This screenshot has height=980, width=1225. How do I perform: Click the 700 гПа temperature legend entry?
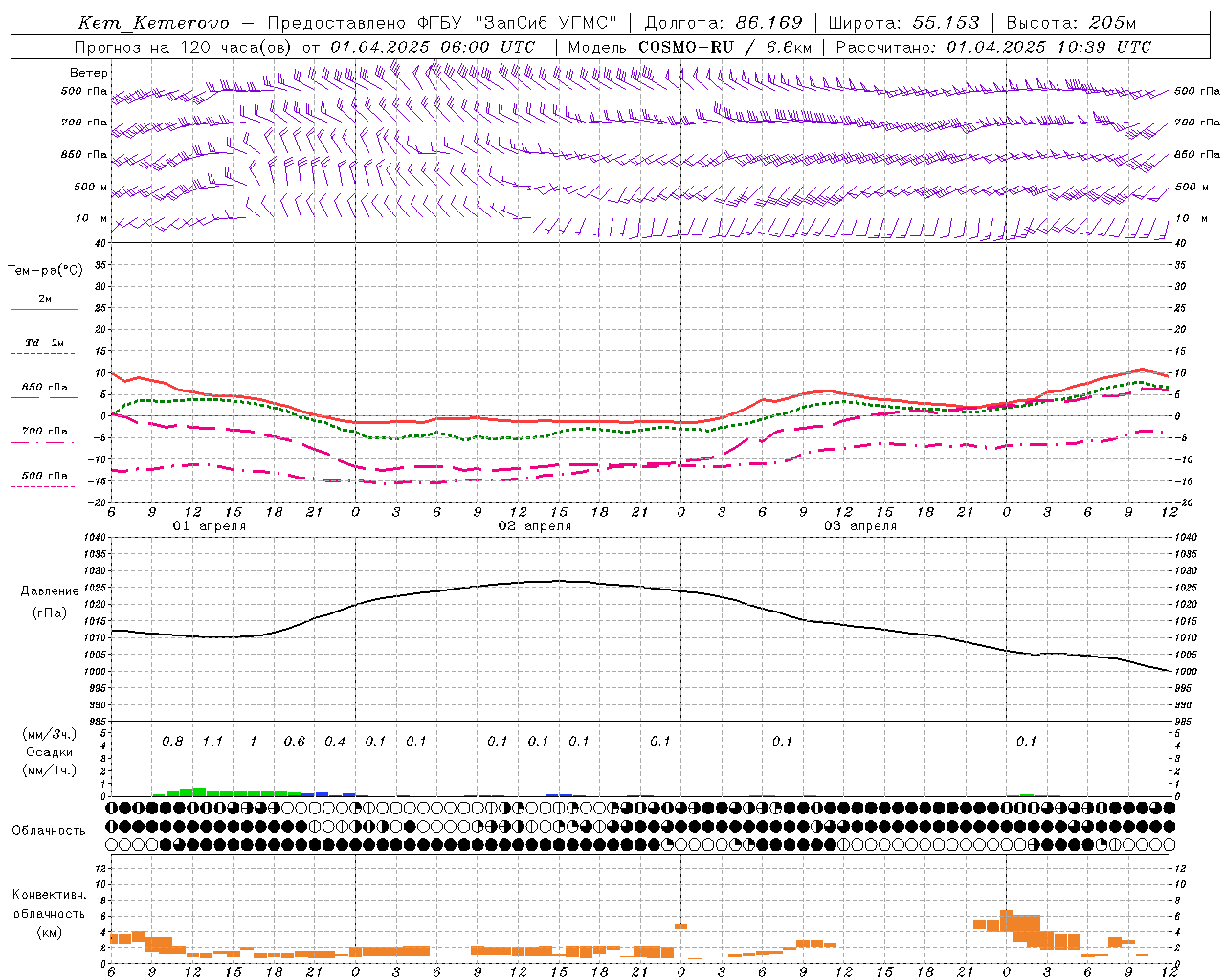45,432
